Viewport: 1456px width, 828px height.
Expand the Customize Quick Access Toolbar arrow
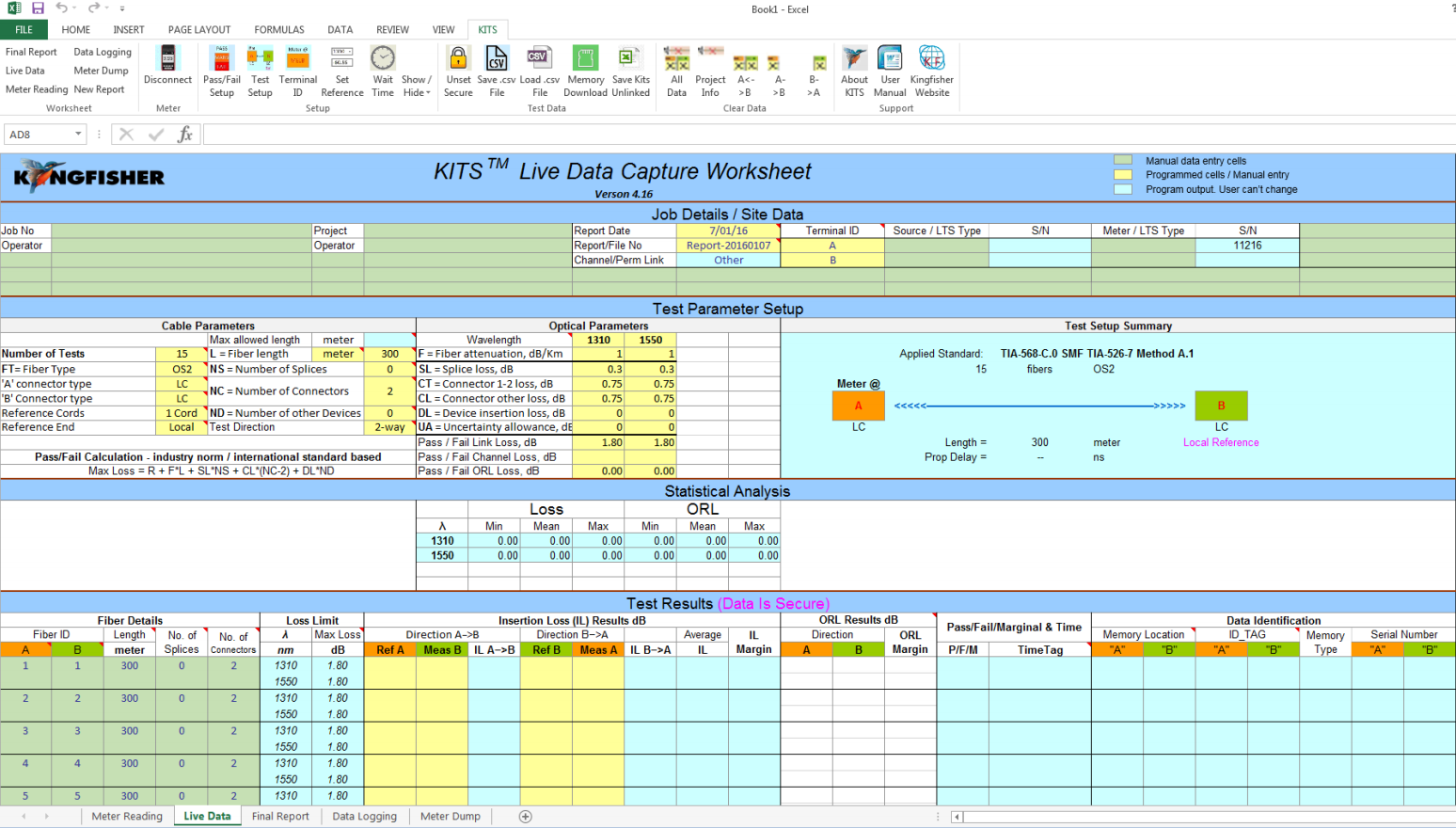[122, 8]
